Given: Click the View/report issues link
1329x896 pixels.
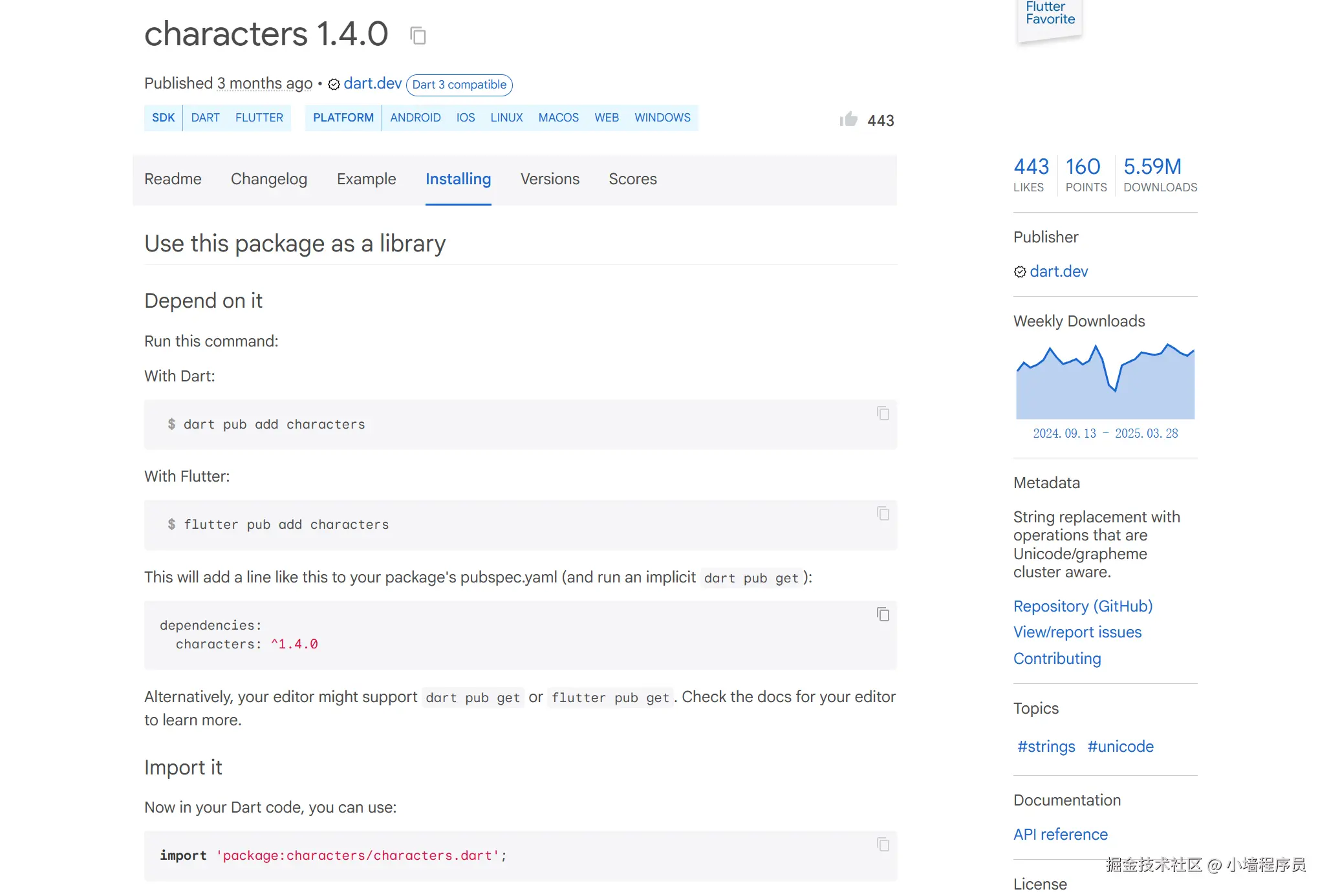Looking at the screenshot, I should (1077, 632).
